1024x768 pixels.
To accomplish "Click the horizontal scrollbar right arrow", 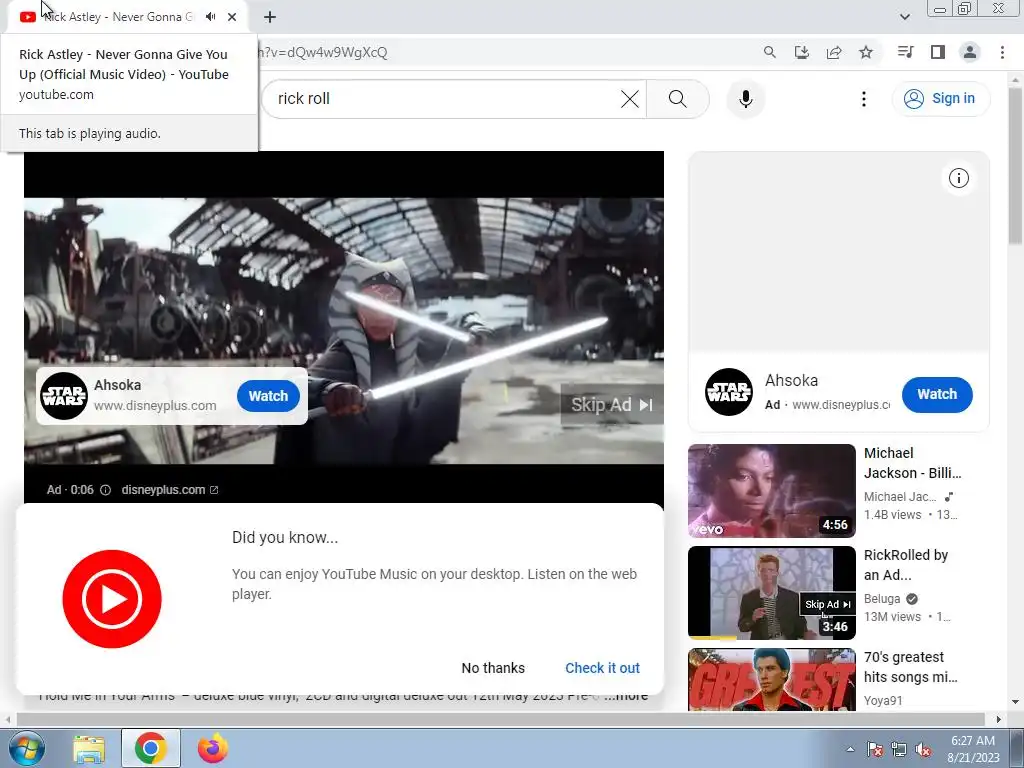I will [x=999, y=720].
